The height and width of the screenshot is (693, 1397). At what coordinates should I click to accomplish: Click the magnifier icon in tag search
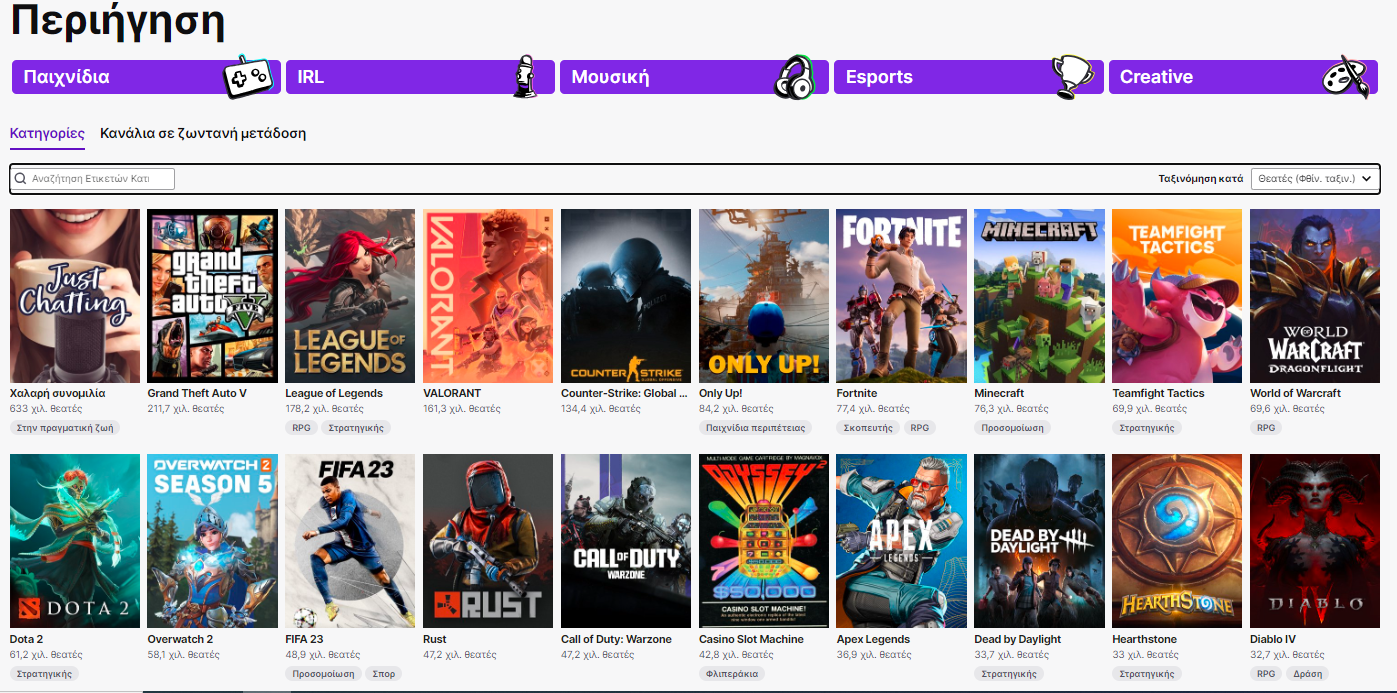click(21, 179)
